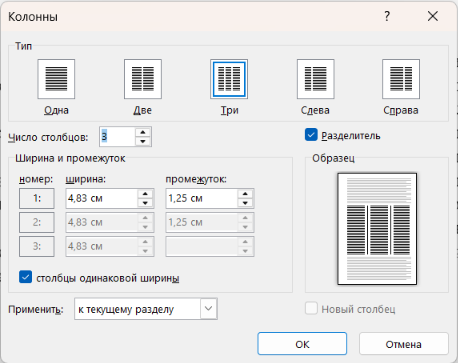Click the 'Колонны' dialog title text
The height and width of the screenshot is (363, 458).
[x=33, y=17]
